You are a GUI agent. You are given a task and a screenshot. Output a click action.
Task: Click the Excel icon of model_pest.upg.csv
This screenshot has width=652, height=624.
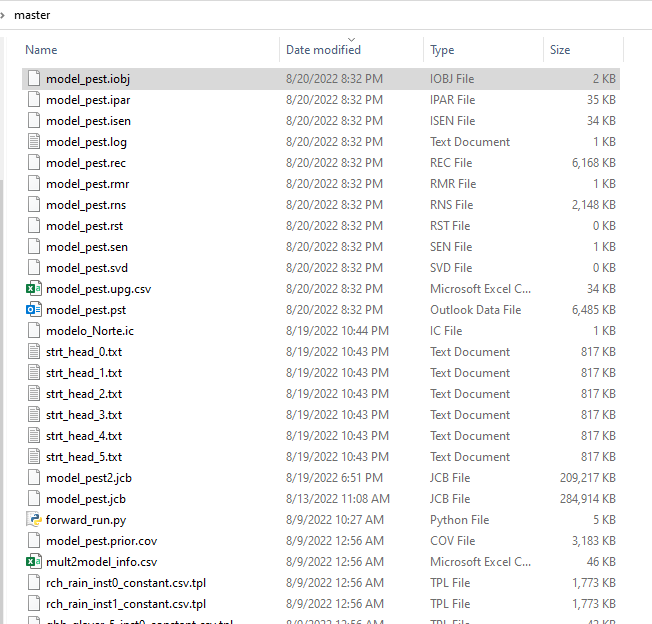tap(34, 289)
